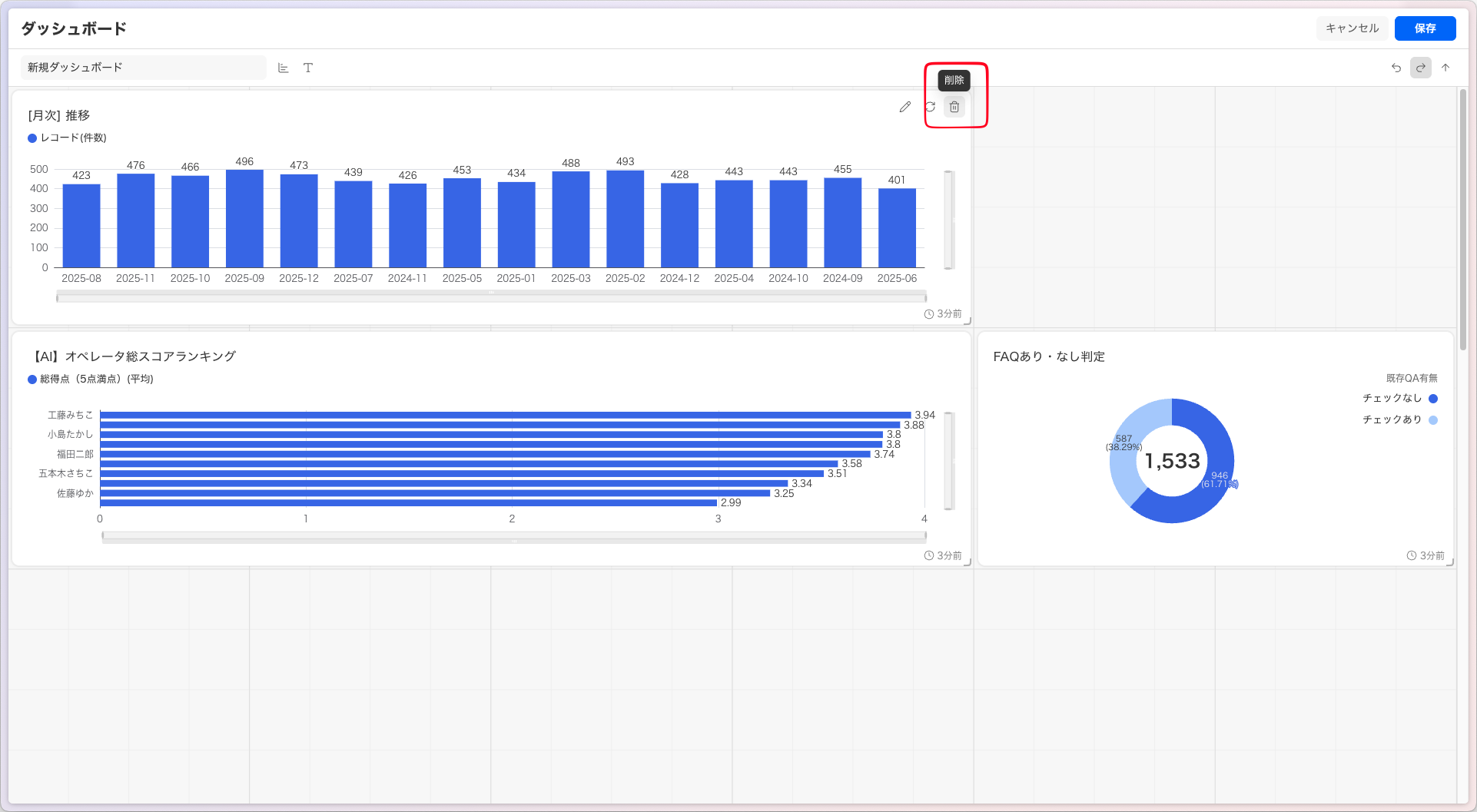This screenshot has height=812, width=1477.
Task: Click the 福田二郎 axis label
Action: pyautogui.click(x=75, y=454)
